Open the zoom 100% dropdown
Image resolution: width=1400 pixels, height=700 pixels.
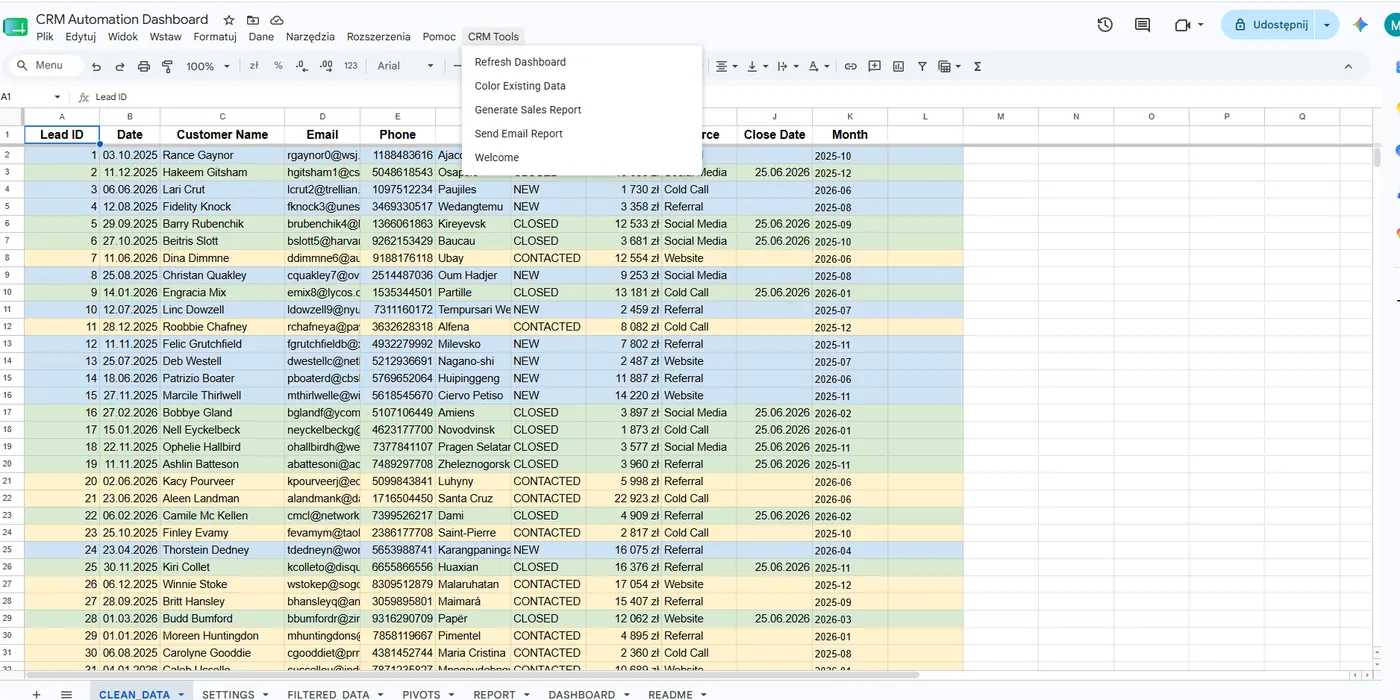(x=208, y=66)
